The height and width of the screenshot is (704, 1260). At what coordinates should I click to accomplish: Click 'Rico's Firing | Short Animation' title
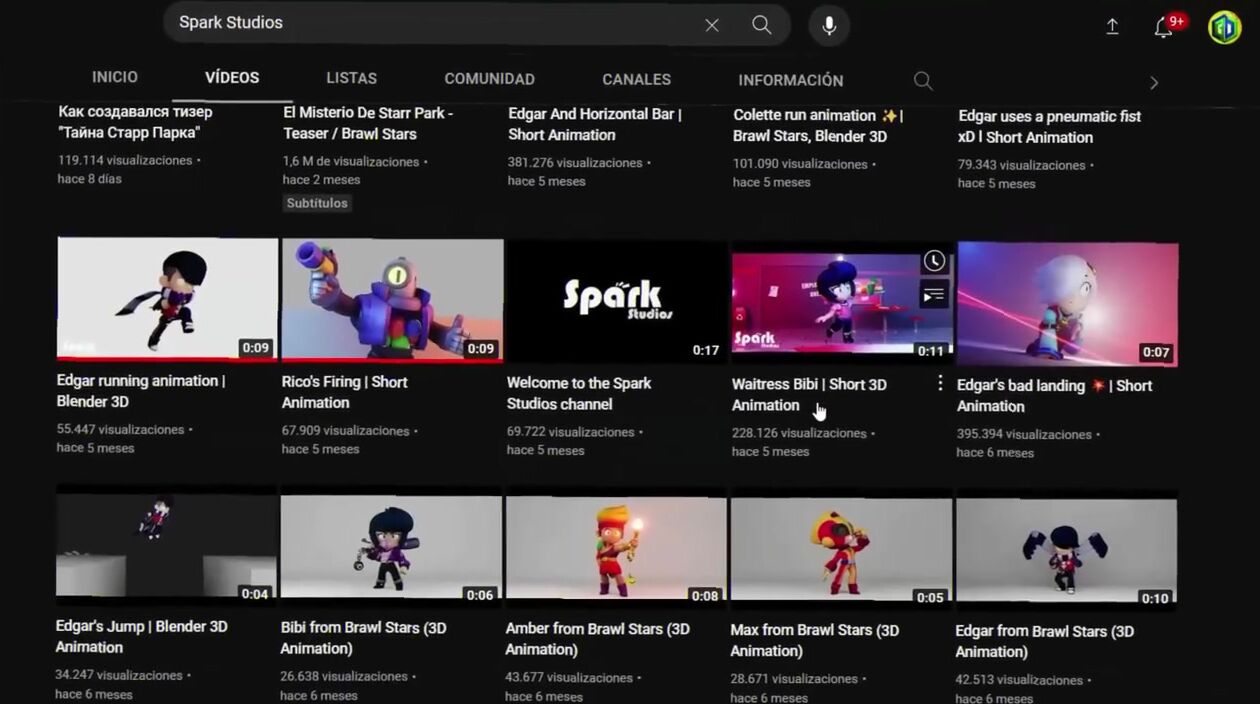click(x=345, y=392)
